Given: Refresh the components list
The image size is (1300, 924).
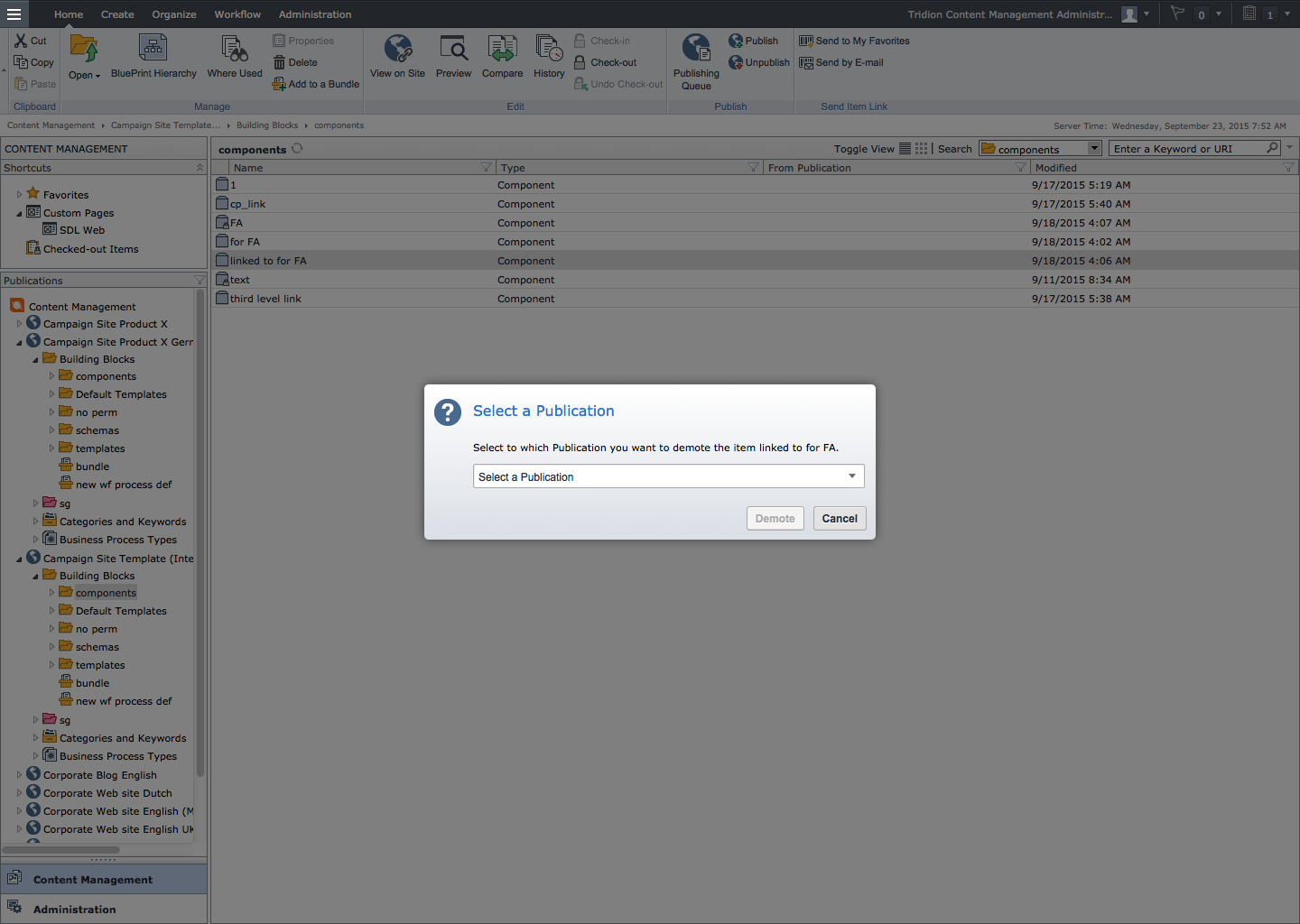Looking at the screenshot, I should click(x=297, y=149).
